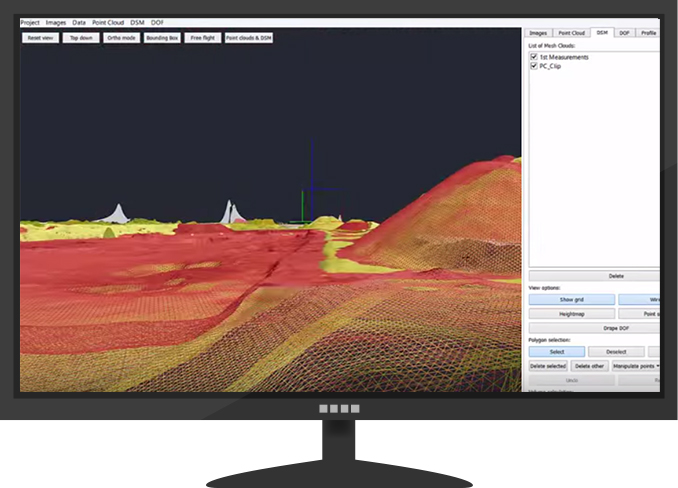Uncheck the 1st Measurements checkbox
The image size is (678, 488).
pyautogui.click(x=534, y=57)
